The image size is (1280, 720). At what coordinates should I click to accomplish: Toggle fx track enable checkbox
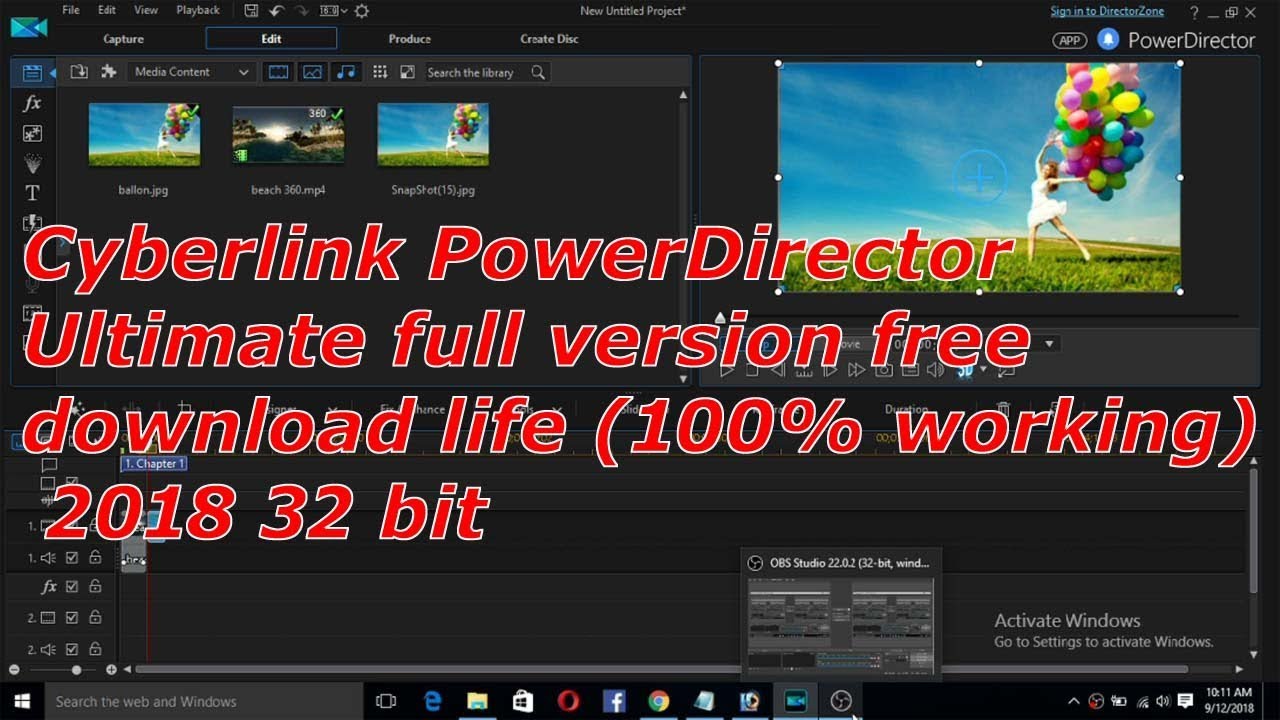[x=72, y=587]
